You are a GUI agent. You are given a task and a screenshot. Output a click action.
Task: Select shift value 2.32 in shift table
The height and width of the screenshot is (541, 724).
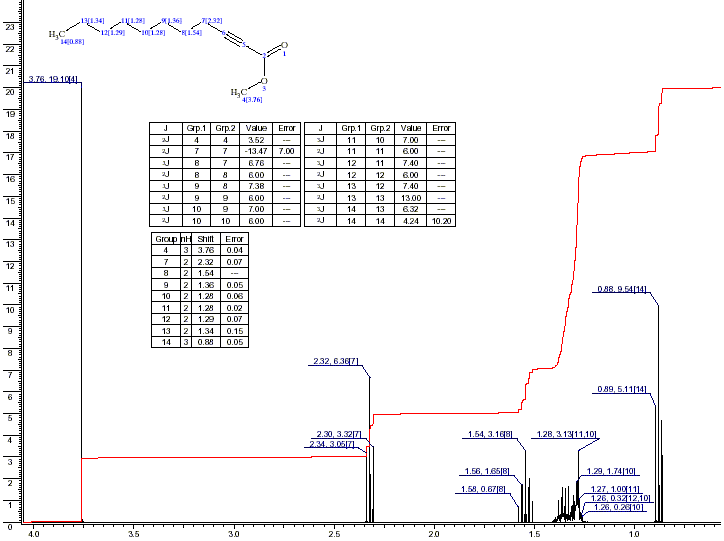pyautogui.click(x=205, y=262)
